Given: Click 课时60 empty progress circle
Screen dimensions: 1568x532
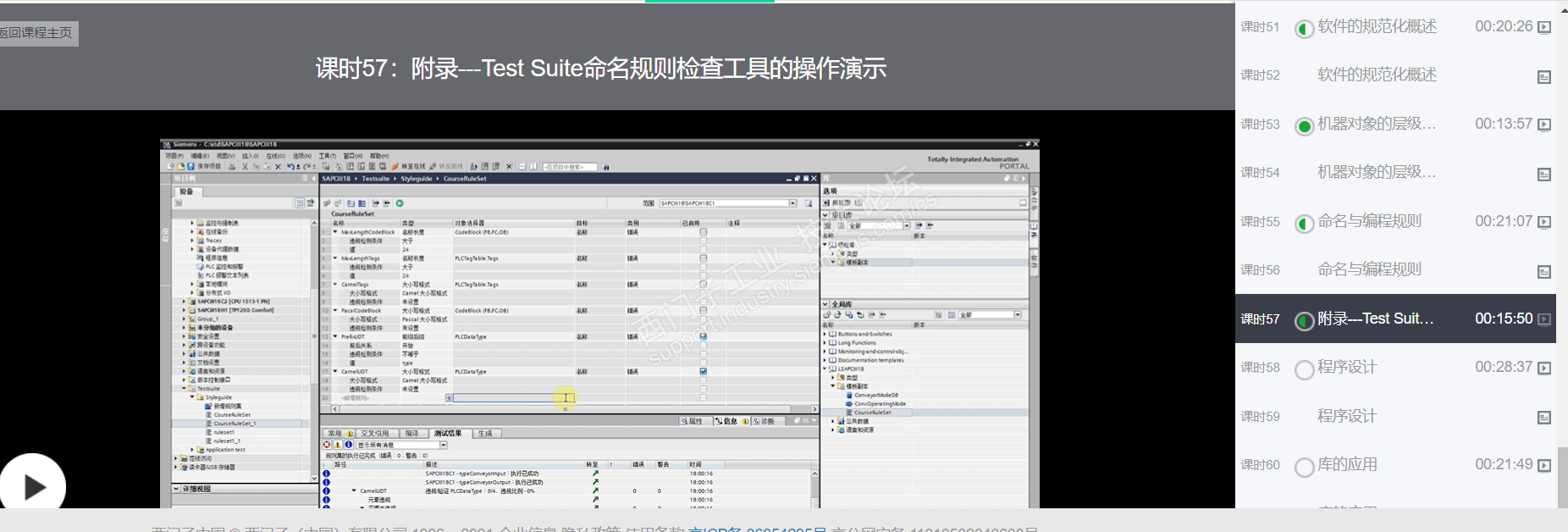Looking at the screenshot, I should click(x=1305, y=467).
